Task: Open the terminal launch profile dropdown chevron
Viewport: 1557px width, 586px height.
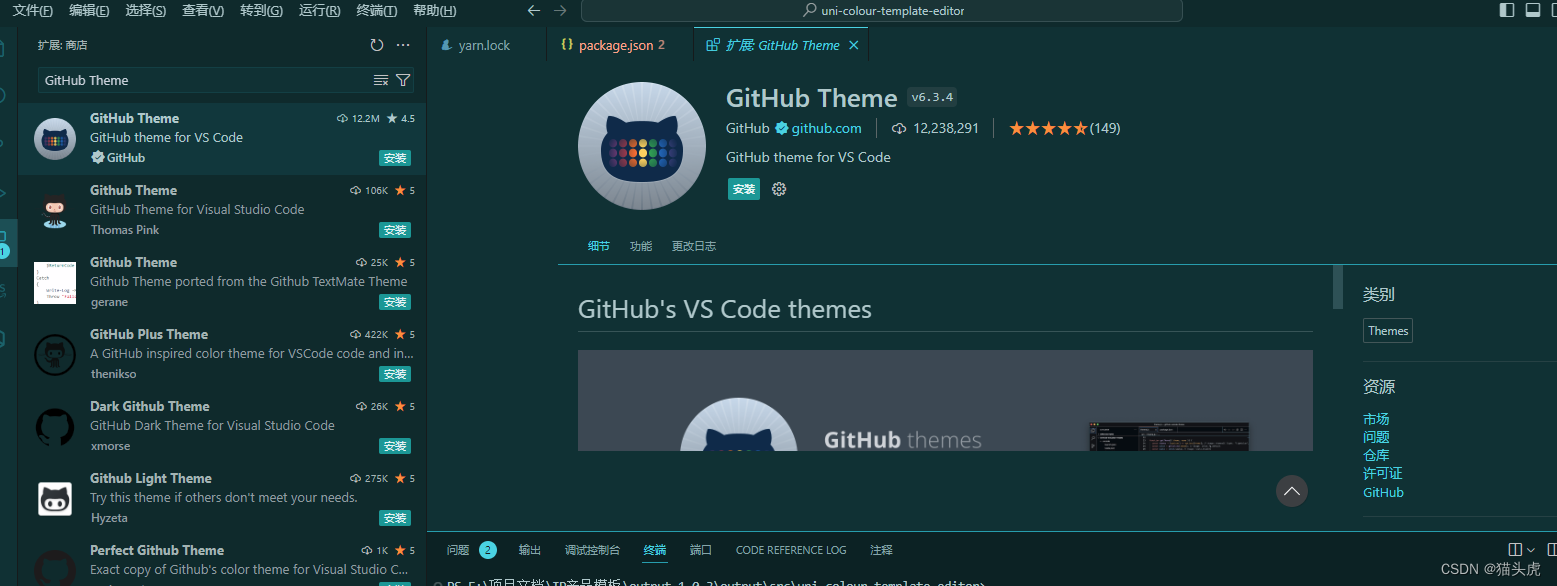Action: pyautogui.click(x=1530, y=549)
